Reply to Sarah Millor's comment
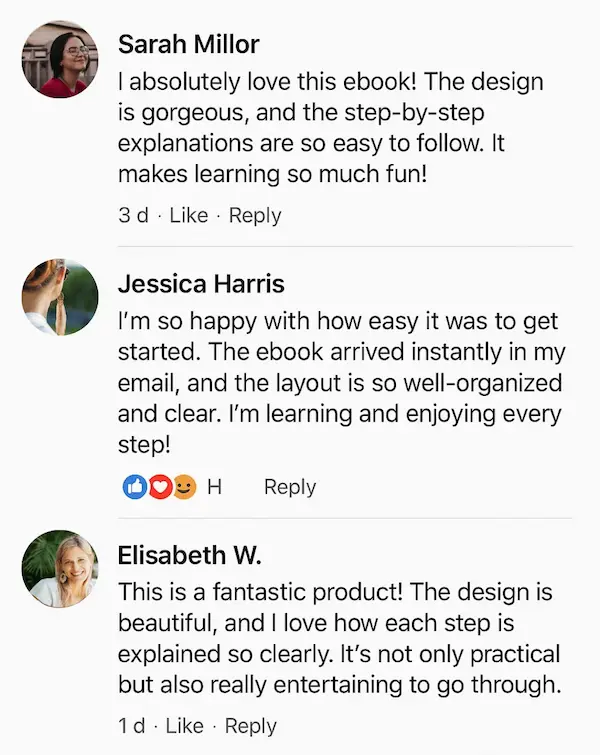 255,215
